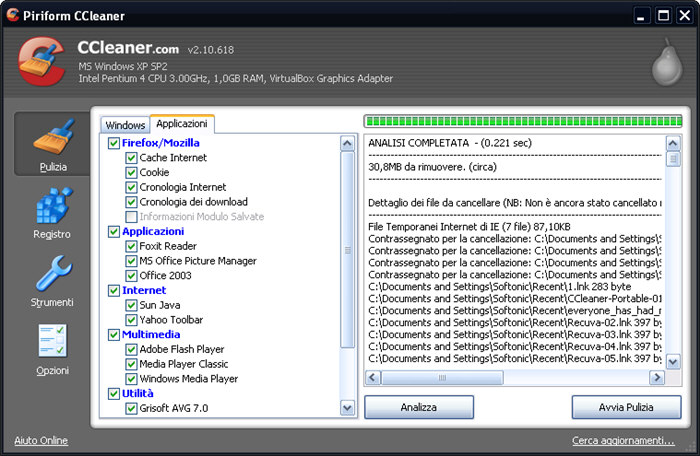Open the Aiuto Online link
700x456 pixels.
41,440
